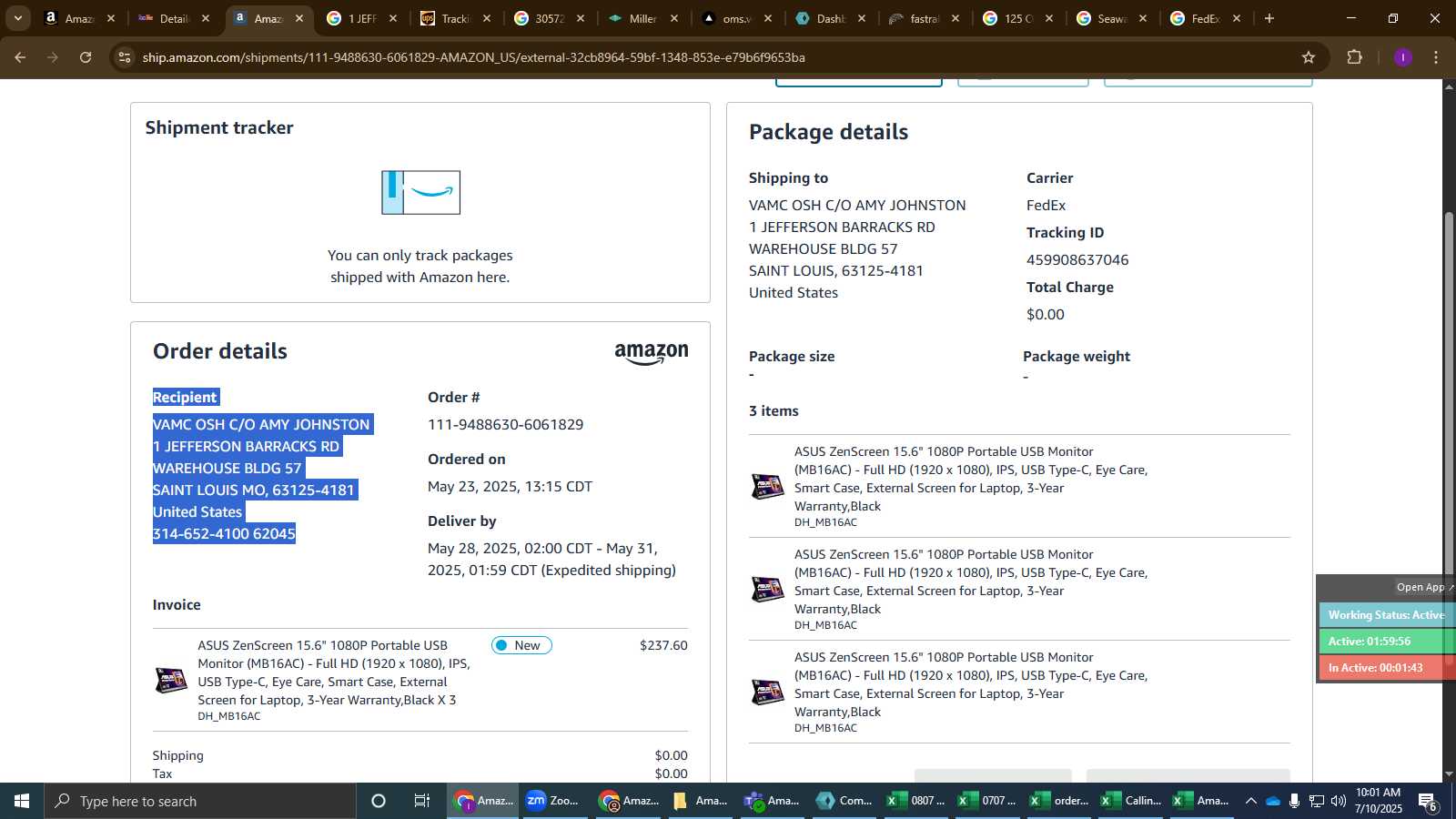Click the In Active 00:01:43 timer

pyautogui.click(x=1386, y=668)
